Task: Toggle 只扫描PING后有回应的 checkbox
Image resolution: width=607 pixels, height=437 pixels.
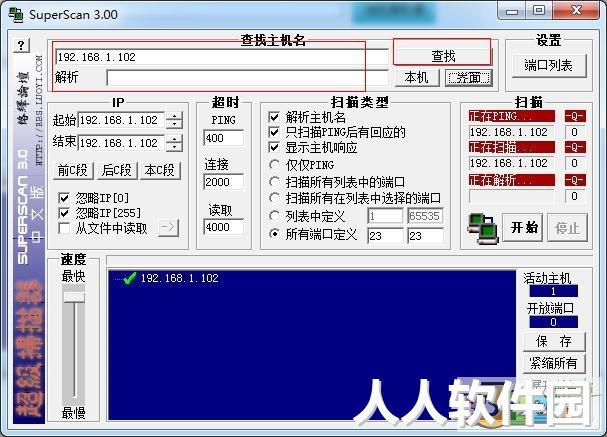Action: [274, 132]
